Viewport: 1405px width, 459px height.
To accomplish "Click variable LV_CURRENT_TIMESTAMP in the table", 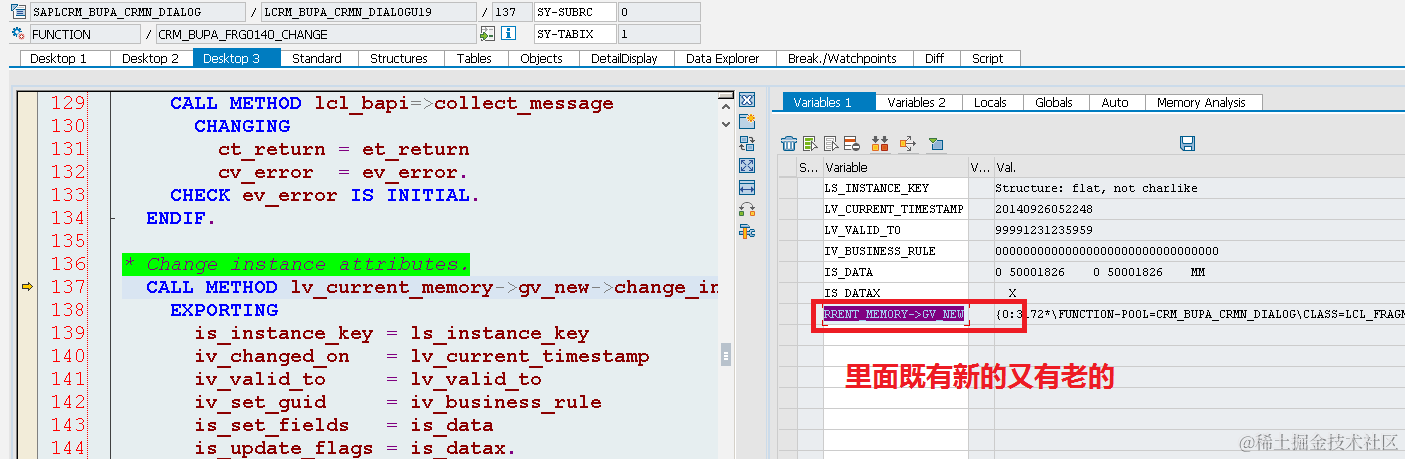I will click(894, 209).
